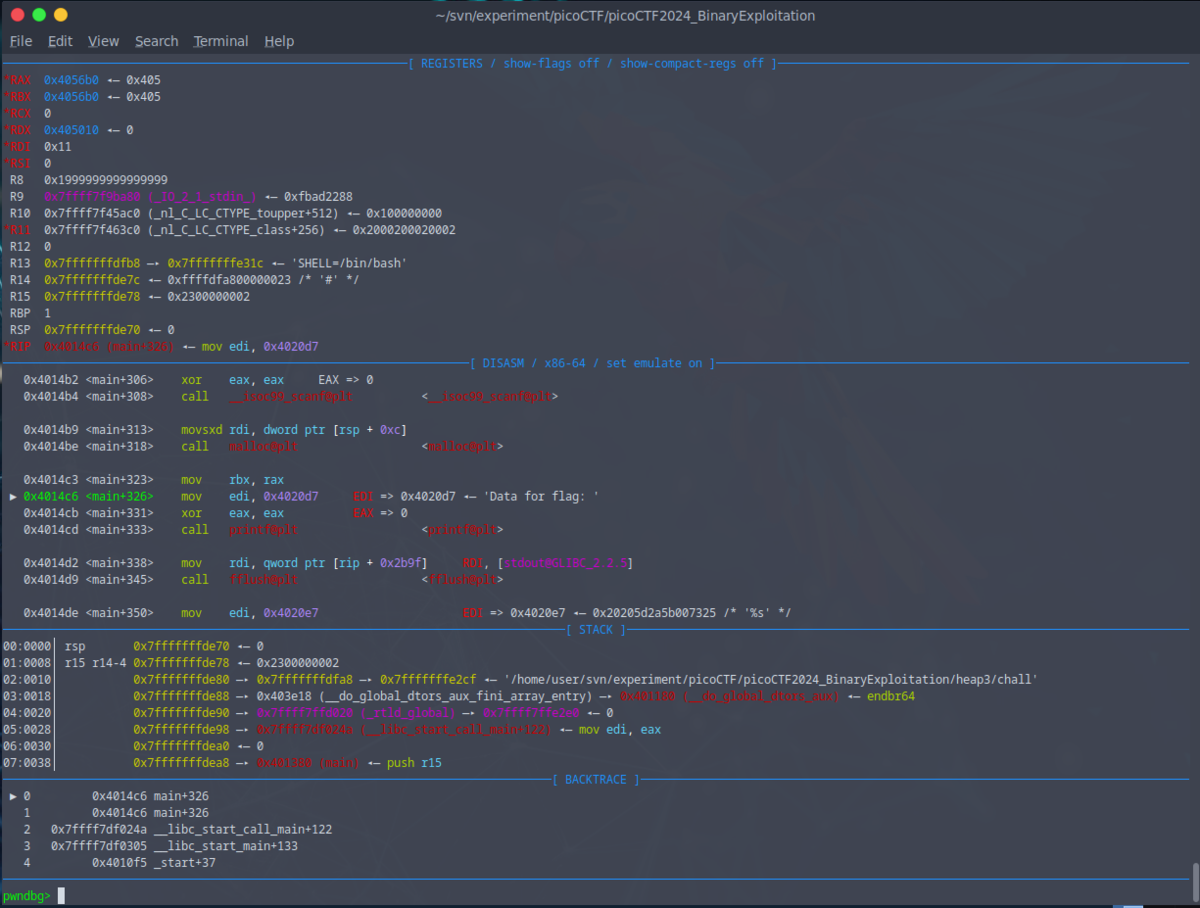
Task: Click stack entry 06:0030 address 0x7fffffffdea0
Action: point(181,746)
